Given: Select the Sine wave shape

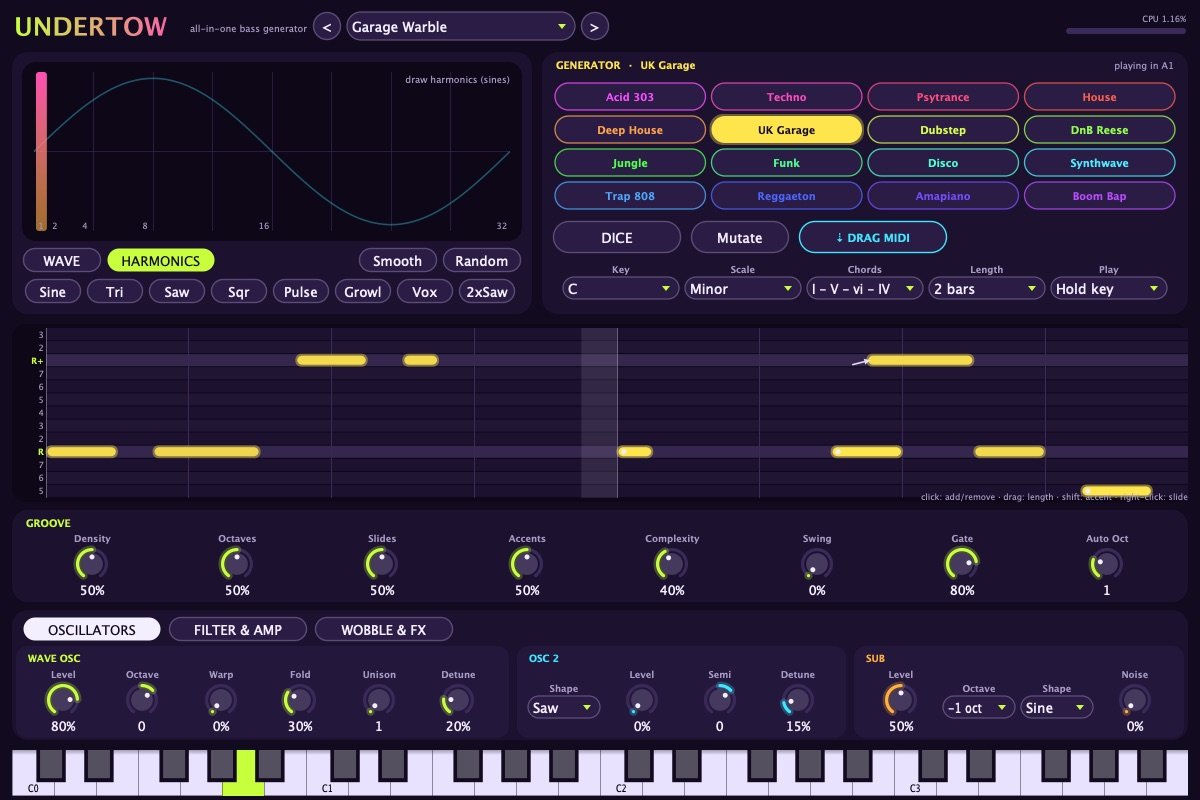Looking at the screenshot, I should pyautogui.click(x=53, y=292).
